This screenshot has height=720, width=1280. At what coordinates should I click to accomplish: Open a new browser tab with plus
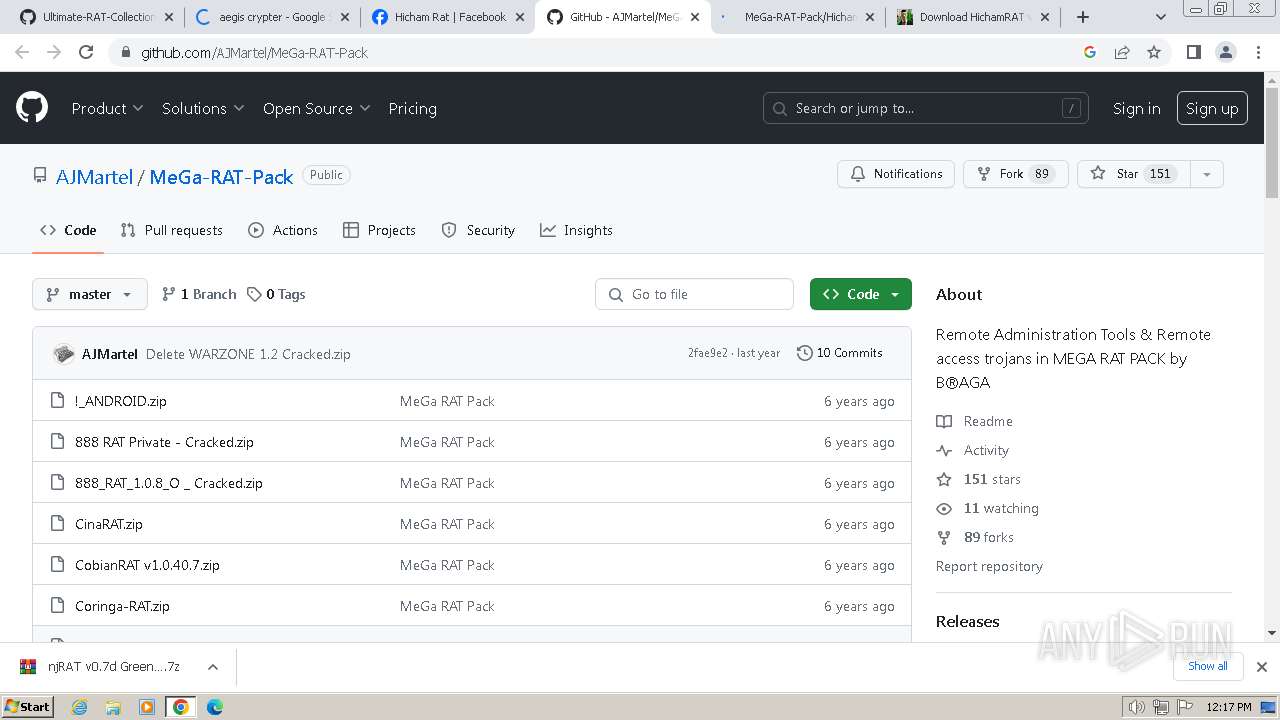pyautogui.click(x=1082, y=17)
